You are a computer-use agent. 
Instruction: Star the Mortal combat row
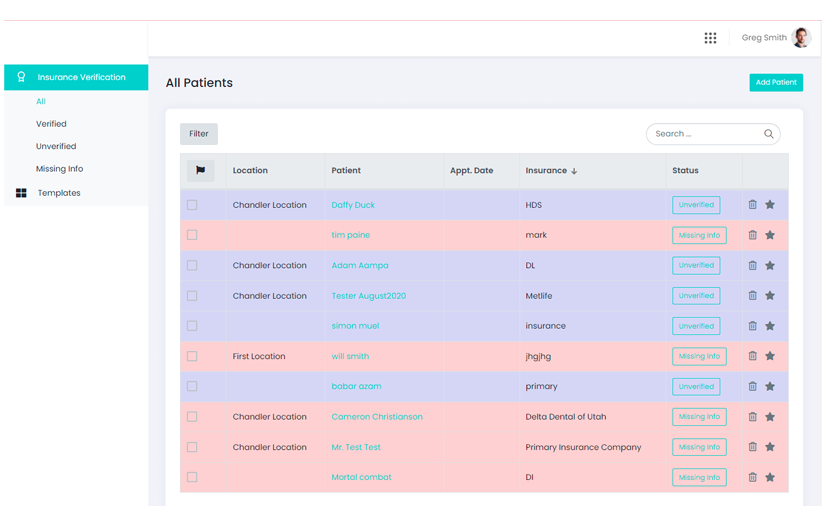(770, 478)
